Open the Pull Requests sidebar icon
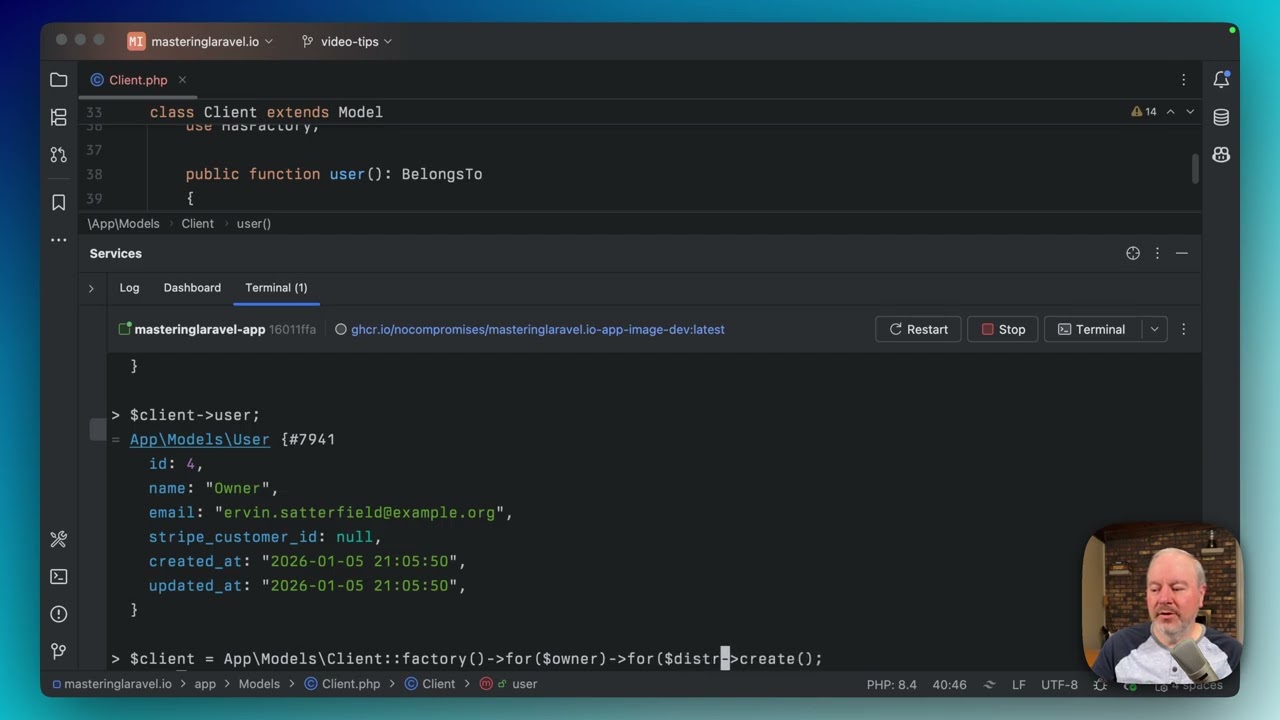This screenshot has height=720, width=1280. [x=59, y=155]
